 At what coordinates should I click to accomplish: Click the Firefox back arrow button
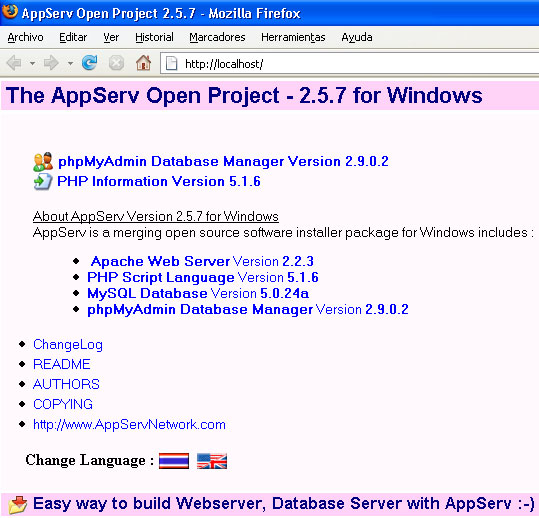coord(14,63)
